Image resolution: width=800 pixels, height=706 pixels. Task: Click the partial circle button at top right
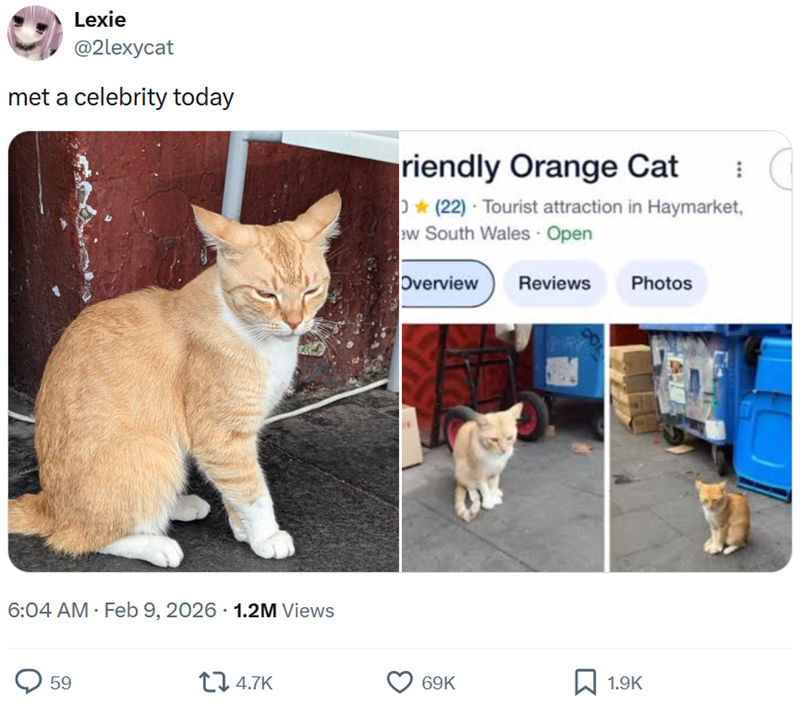(x=782, y=170)
